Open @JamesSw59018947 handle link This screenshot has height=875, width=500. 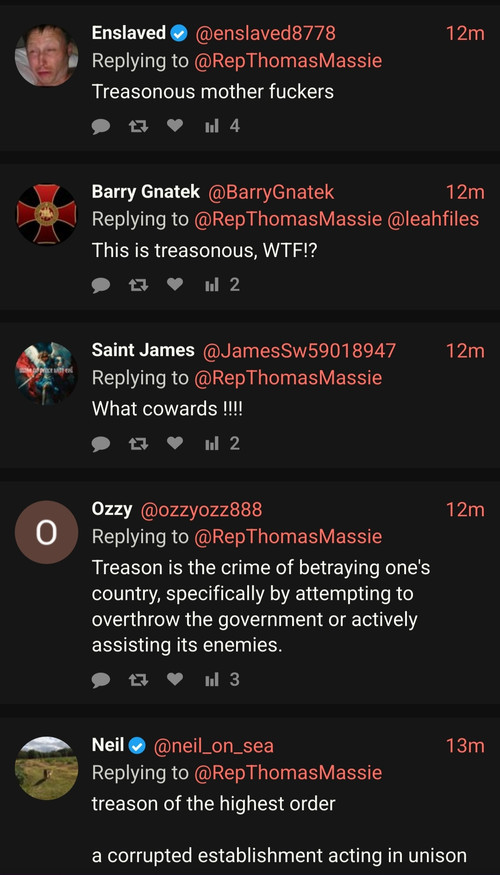(x=300, y=351)
